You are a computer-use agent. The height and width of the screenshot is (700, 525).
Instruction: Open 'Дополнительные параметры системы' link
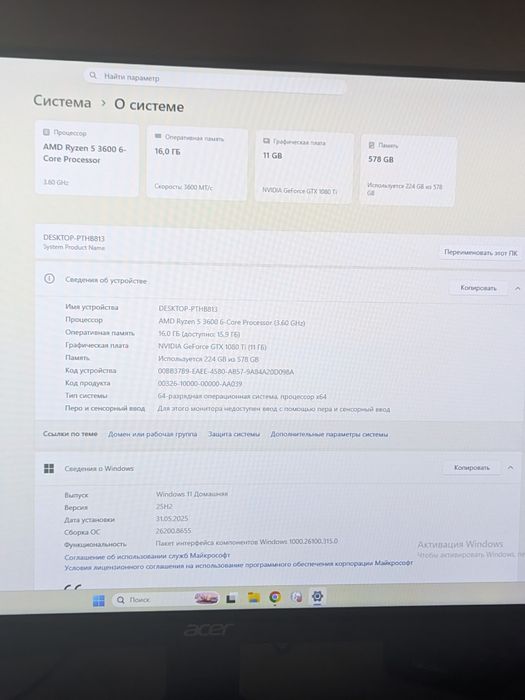point(329,434)
